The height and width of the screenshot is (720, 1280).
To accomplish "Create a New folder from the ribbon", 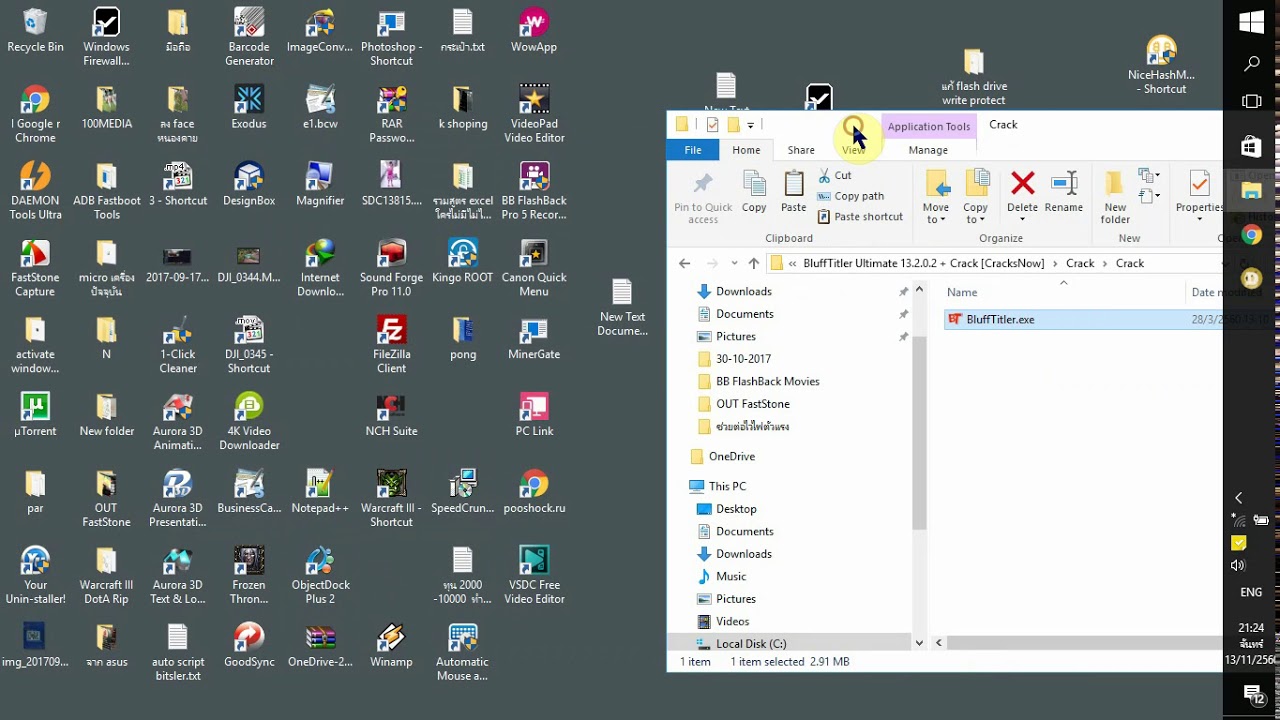I will (1115, 197).
